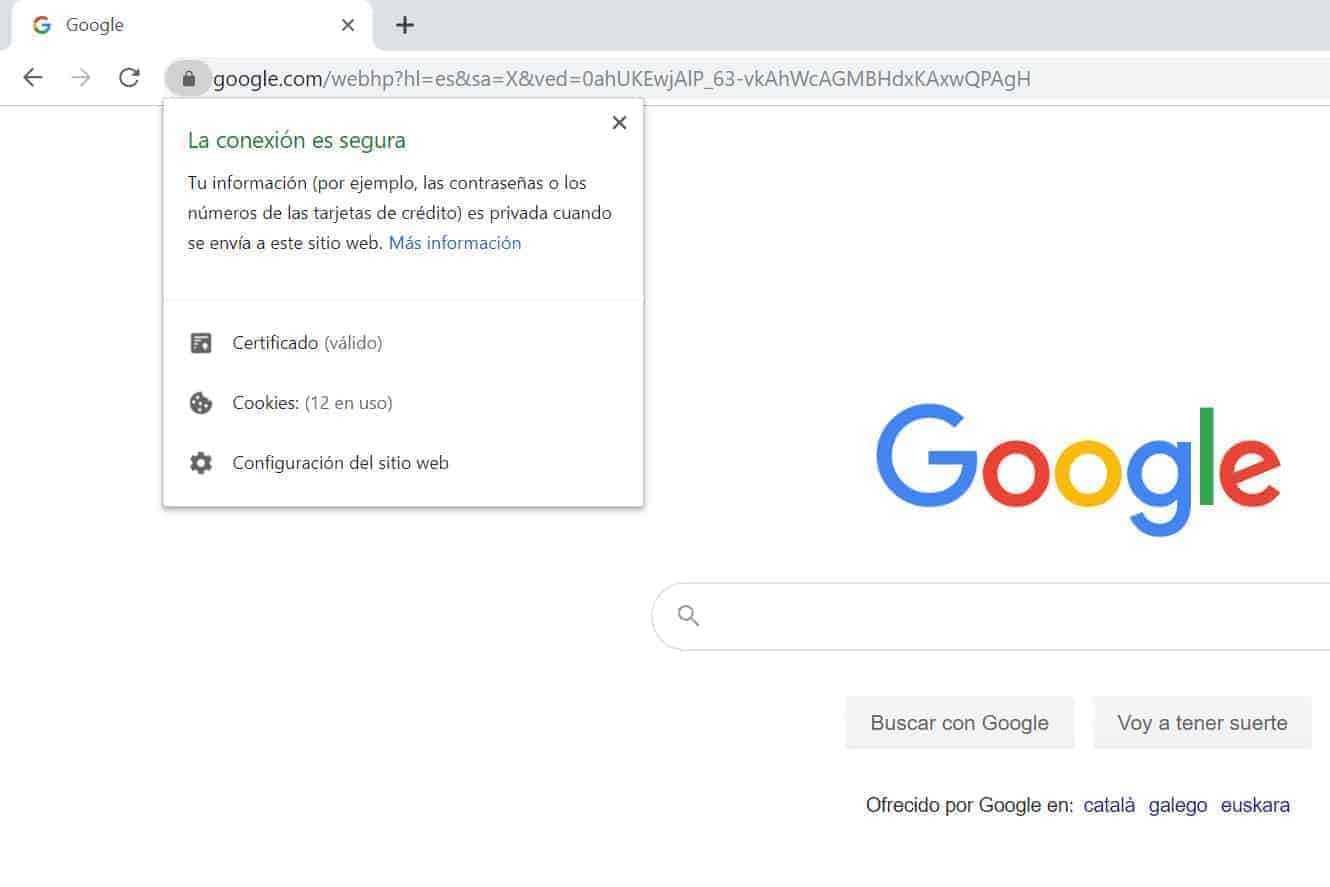1330x887 pixels.
Task: Click the forward navigation arrow
Action: 81,78
